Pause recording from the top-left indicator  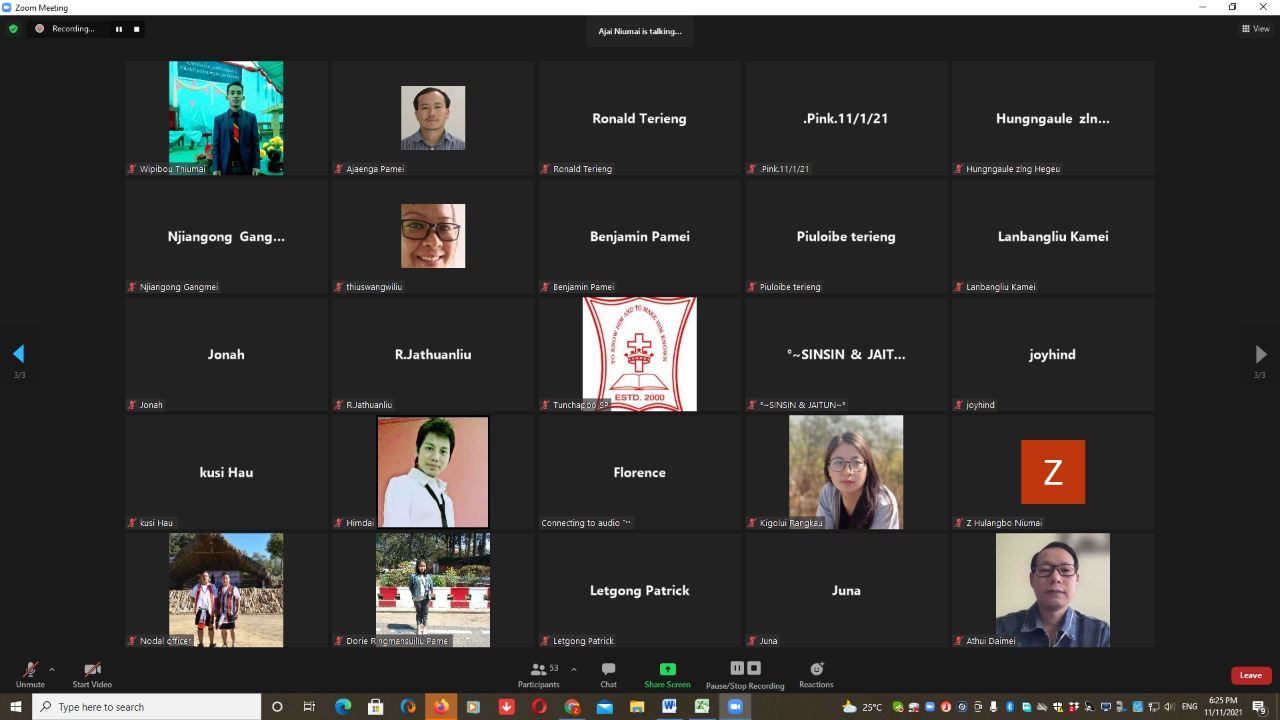[118, 29]
